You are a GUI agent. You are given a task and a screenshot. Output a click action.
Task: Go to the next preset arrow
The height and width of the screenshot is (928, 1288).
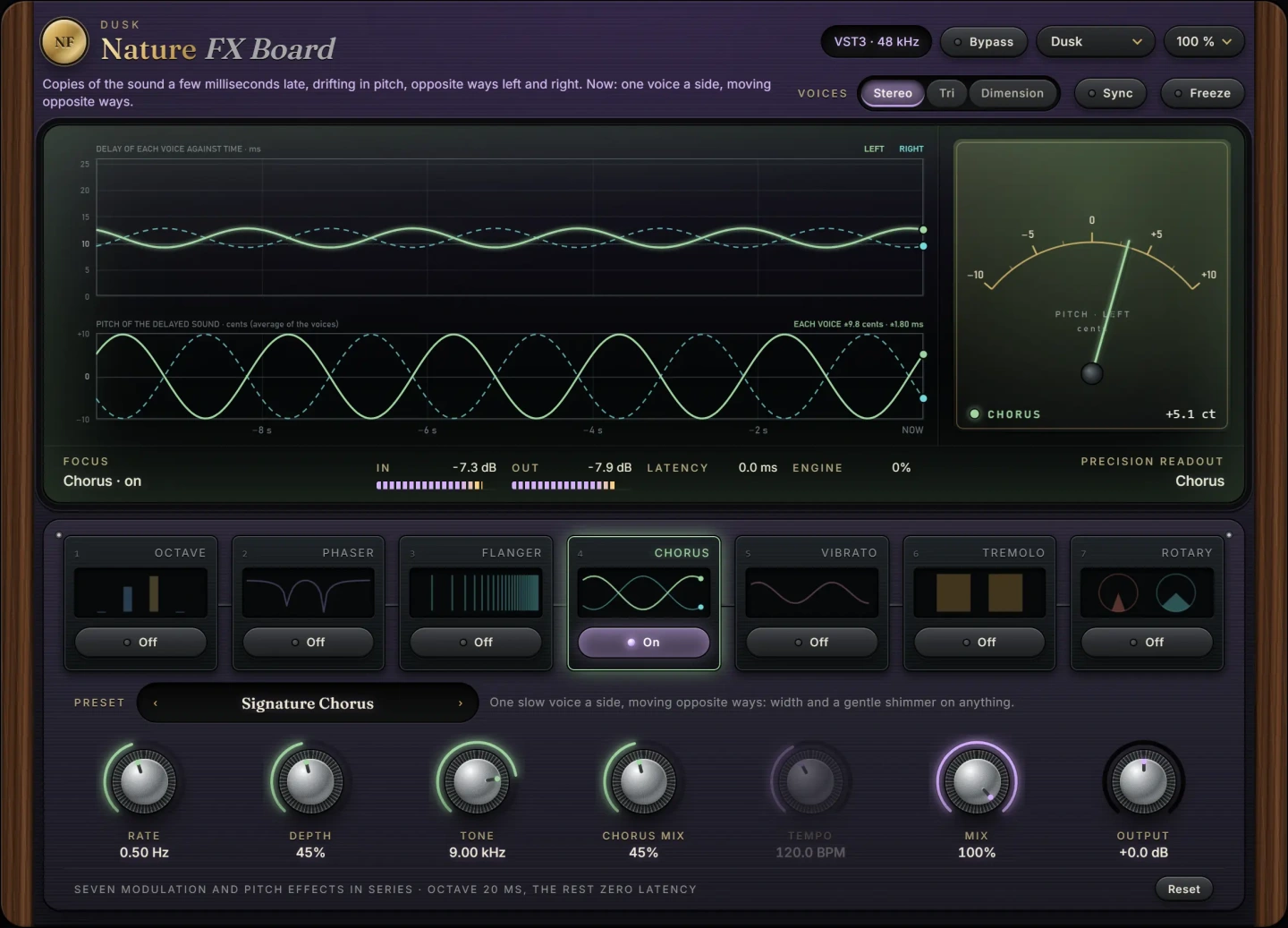point(461,703)
